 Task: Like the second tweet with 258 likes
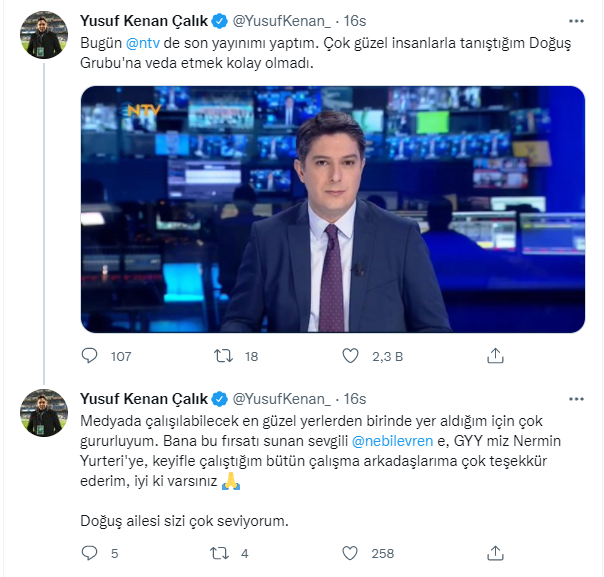(x=350, y=553)
